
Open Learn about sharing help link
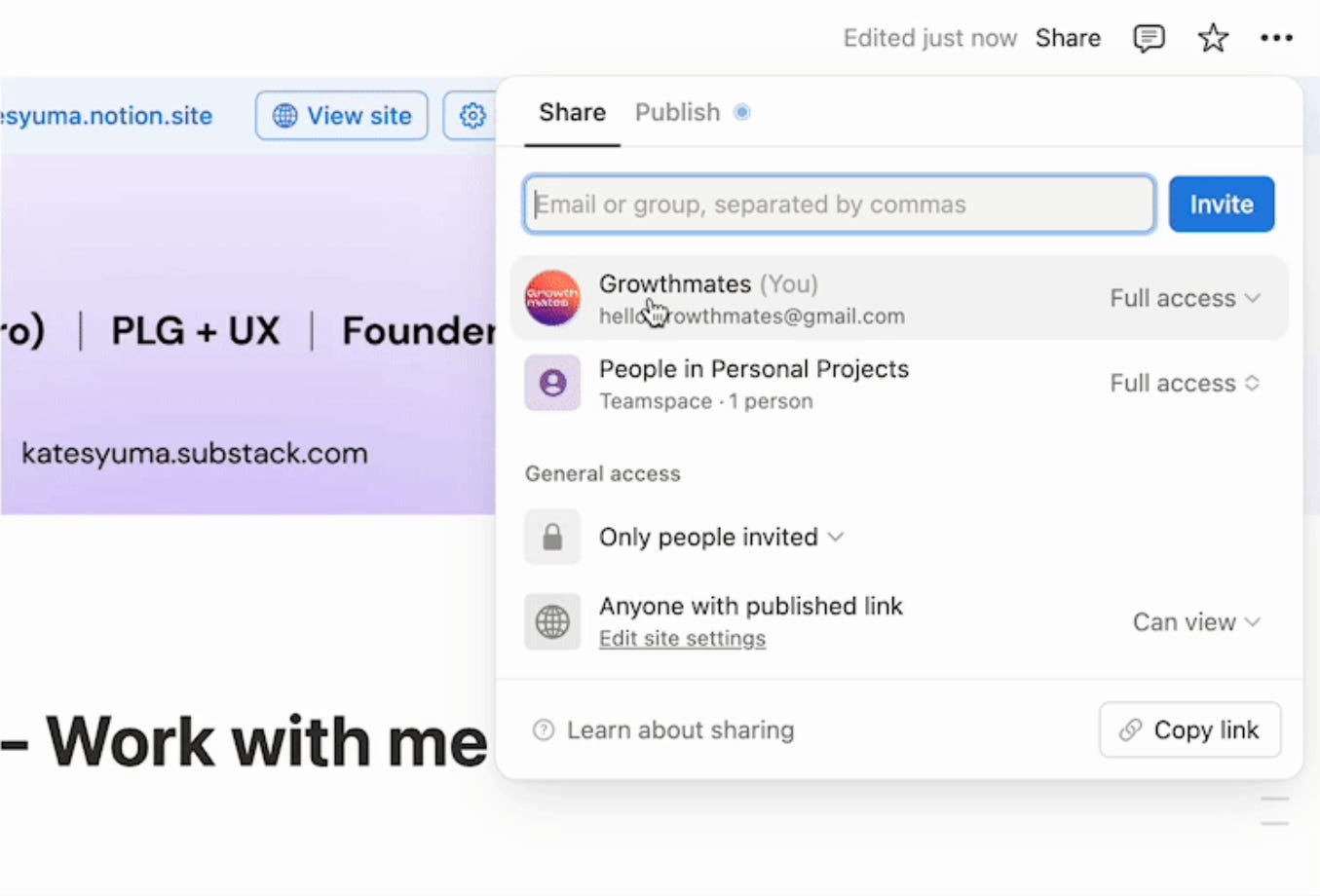[680, 729]
